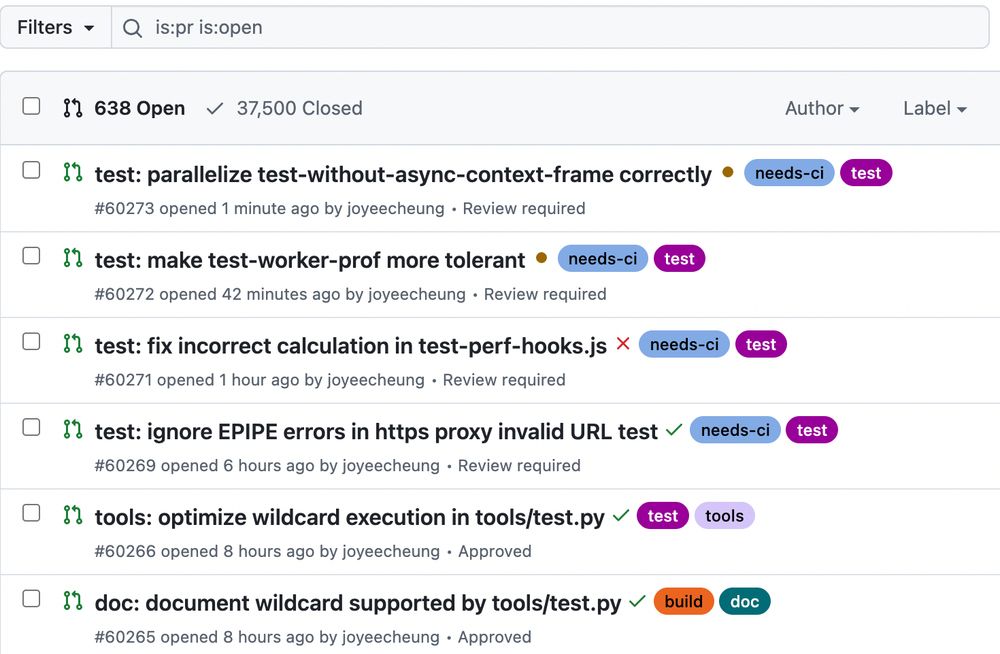Click the open pull request icon beside 638 Open

pos(72,108)
